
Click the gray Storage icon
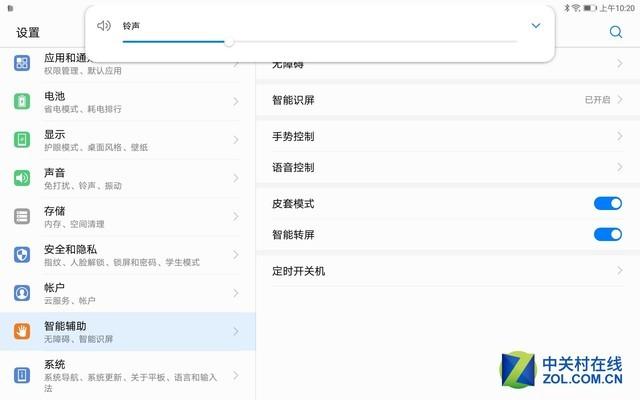[22, 216]
